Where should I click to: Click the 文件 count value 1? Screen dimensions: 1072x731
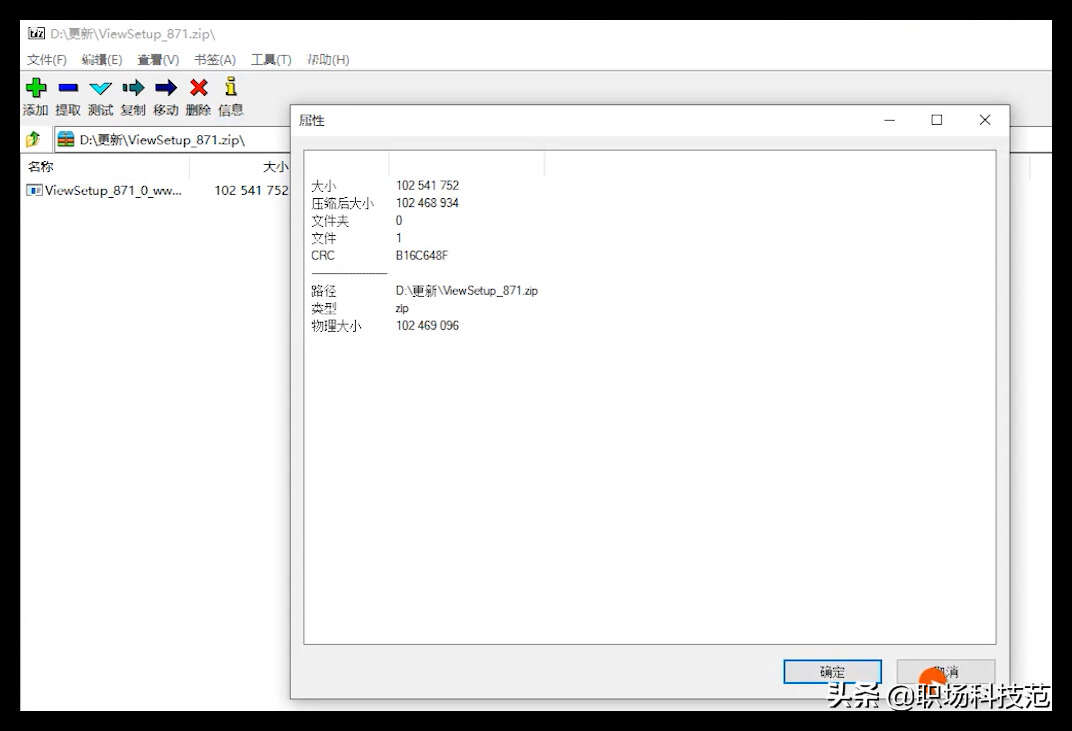(x=399, y=238)
